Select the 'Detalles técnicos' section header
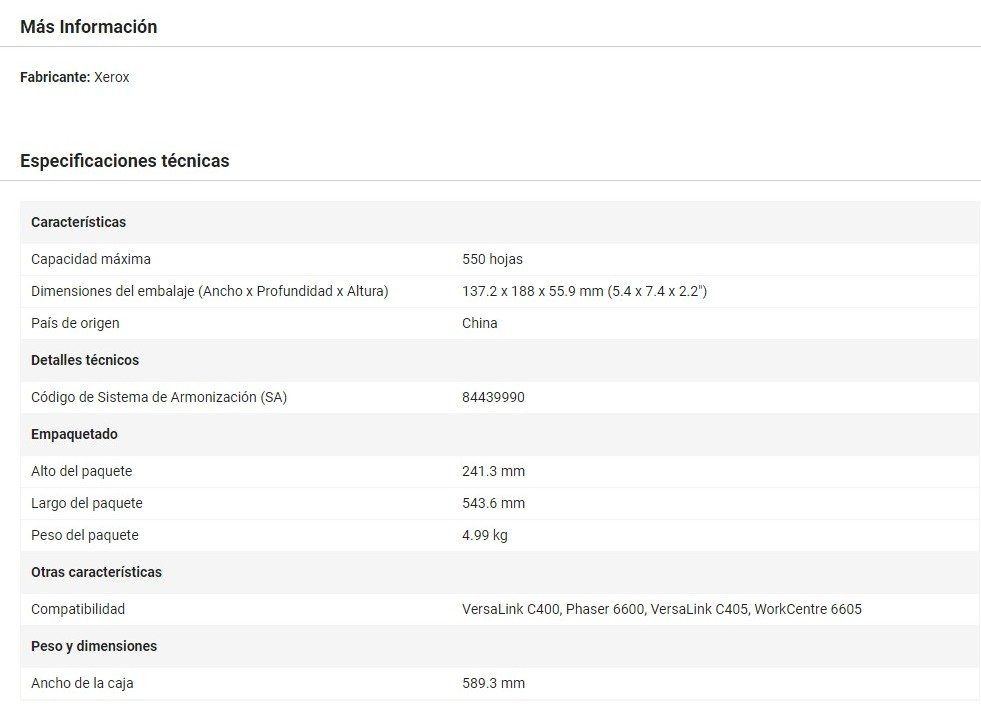The image size is (981, 704). point(85,360)
